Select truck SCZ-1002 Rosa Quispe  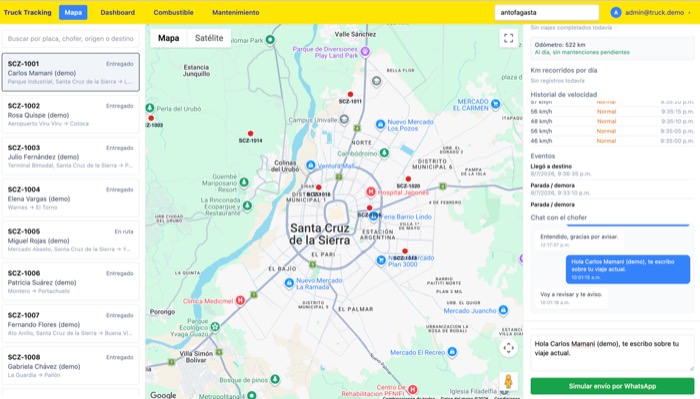(x=71, y=114)
